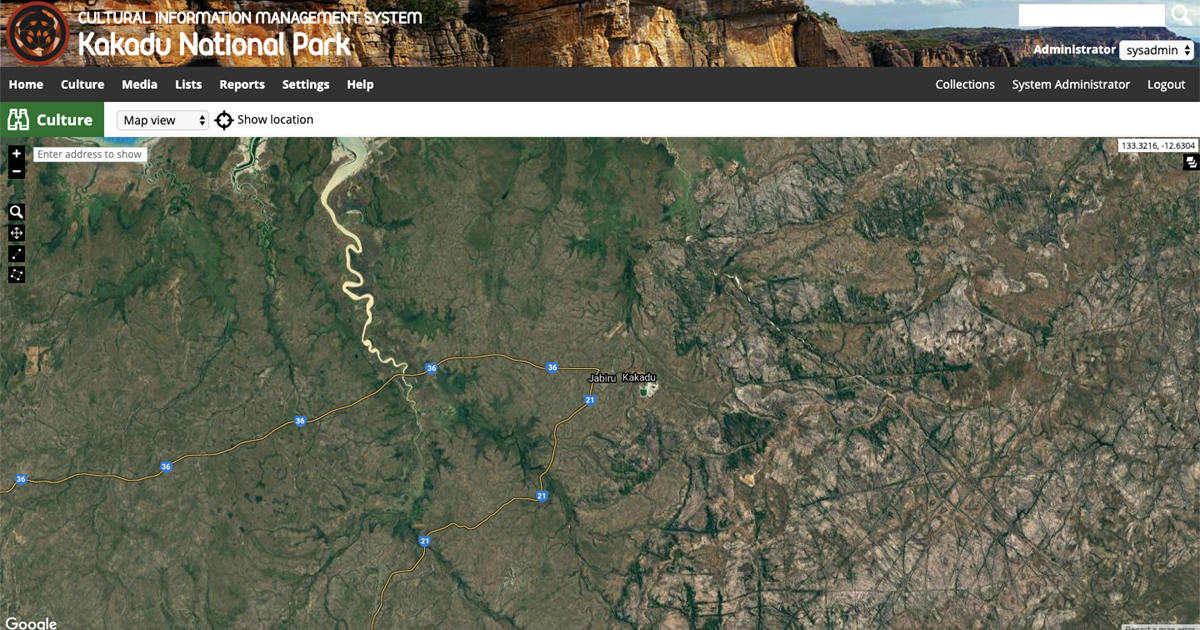Click the header search text box
Image resolution: width=1200 pixels, height=630 pixels.
pos(1091,15)
